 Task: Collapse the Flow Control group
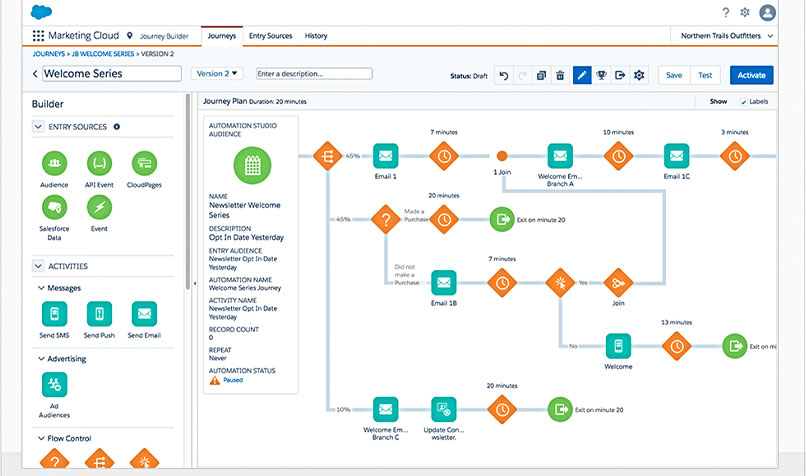click(x=41, y=438)
